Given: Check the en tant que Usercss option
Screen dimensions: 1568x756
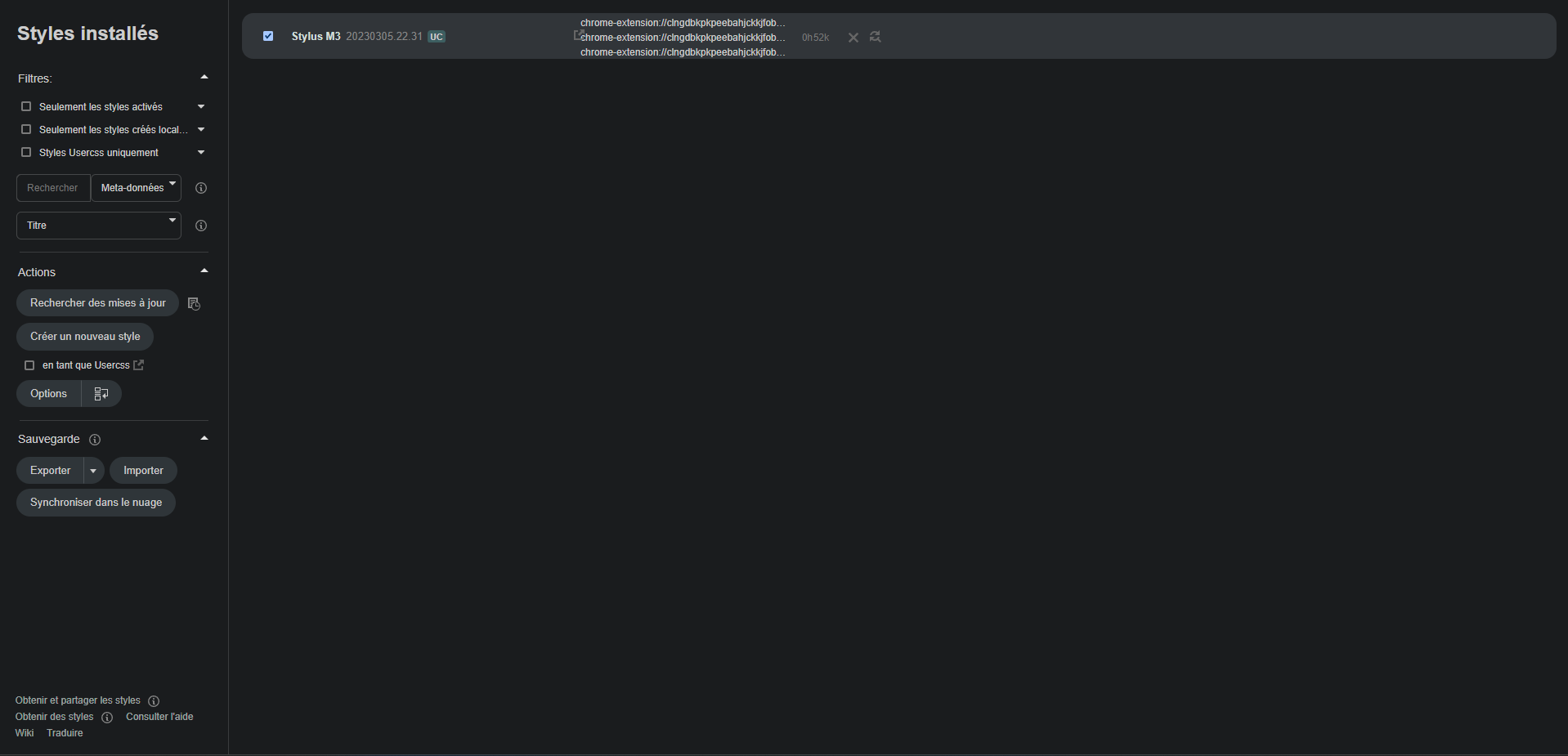Looking at the screenshot, I should point(30,365).
